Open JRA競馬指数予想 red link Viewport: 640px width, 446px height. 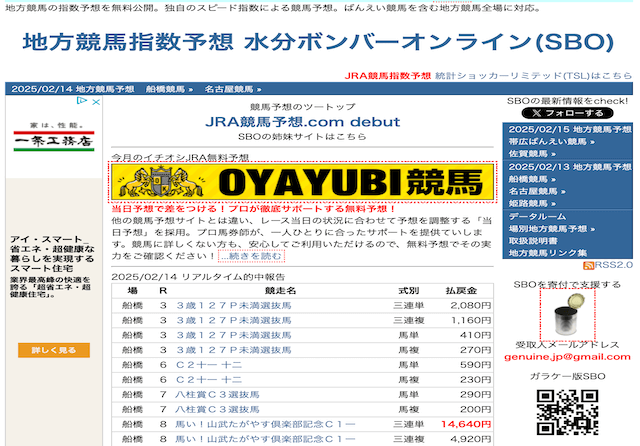388,76
